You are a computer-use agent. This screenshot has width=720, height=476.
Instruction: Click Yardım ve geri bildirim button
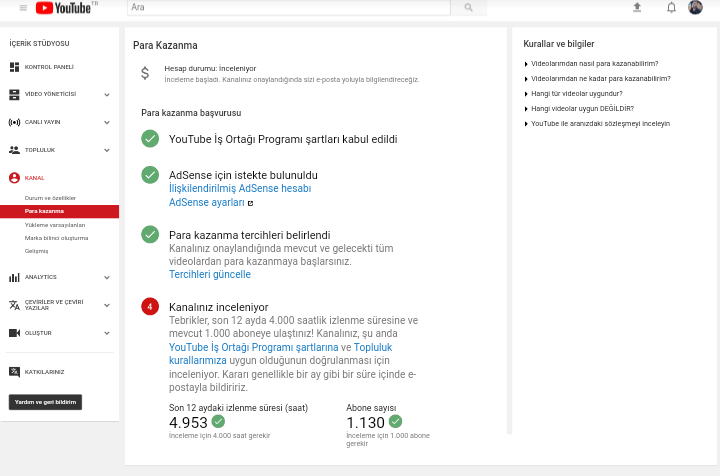pyautogui.click(x=45, y=402)
